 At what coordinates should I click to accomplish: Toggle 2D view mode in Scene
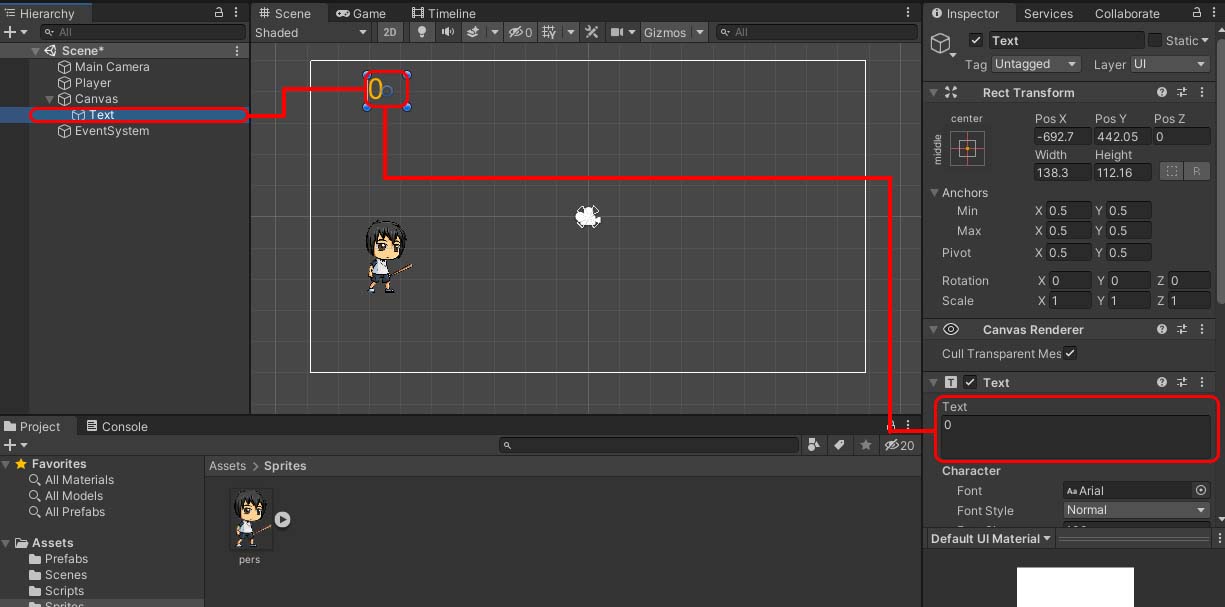coord(390,32)
